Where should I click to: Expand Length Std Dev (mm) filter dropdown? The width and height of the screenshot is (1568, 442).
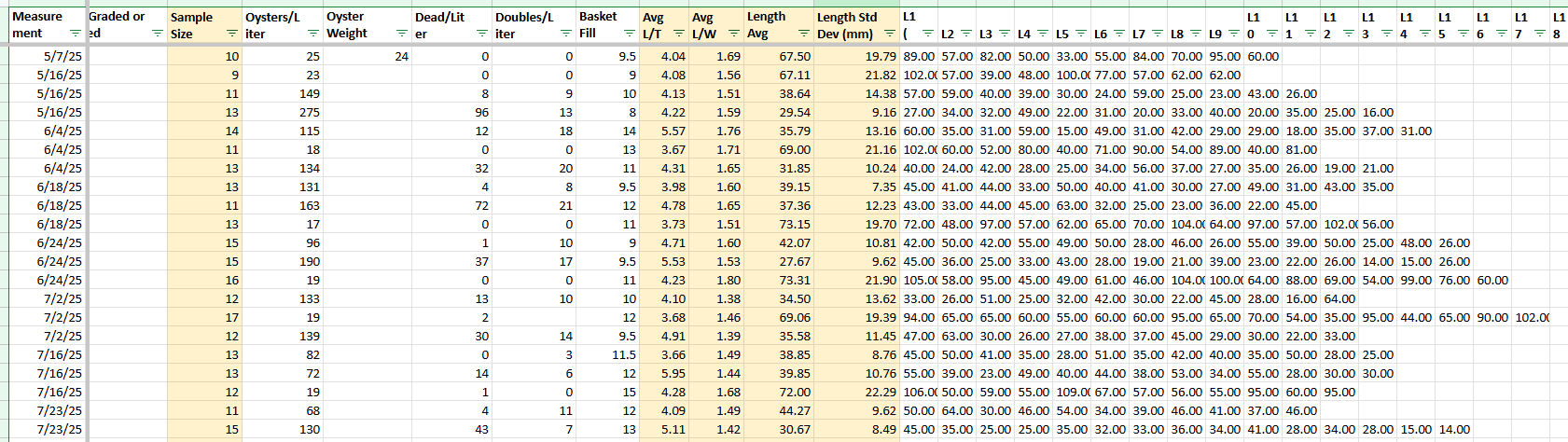point(890,34)
